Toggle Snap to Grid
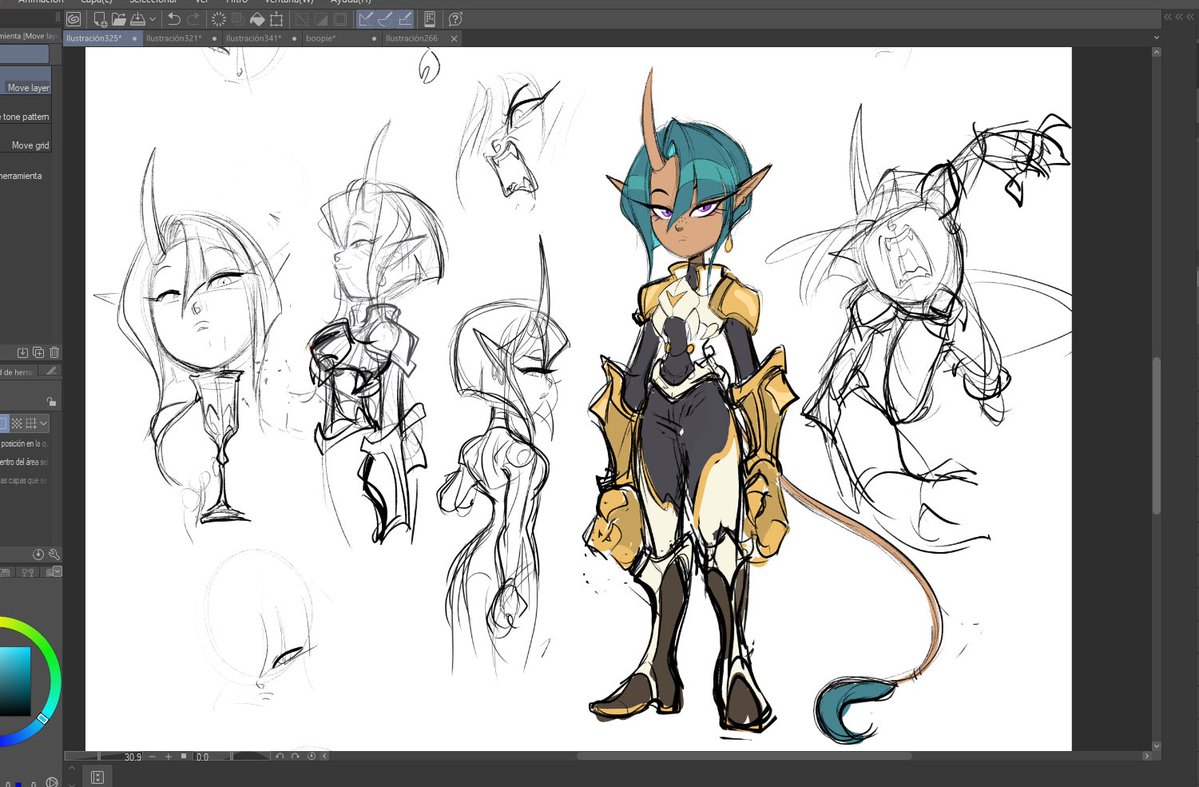This screenshot has width=1199, height=787. click(x=405, y=19)
